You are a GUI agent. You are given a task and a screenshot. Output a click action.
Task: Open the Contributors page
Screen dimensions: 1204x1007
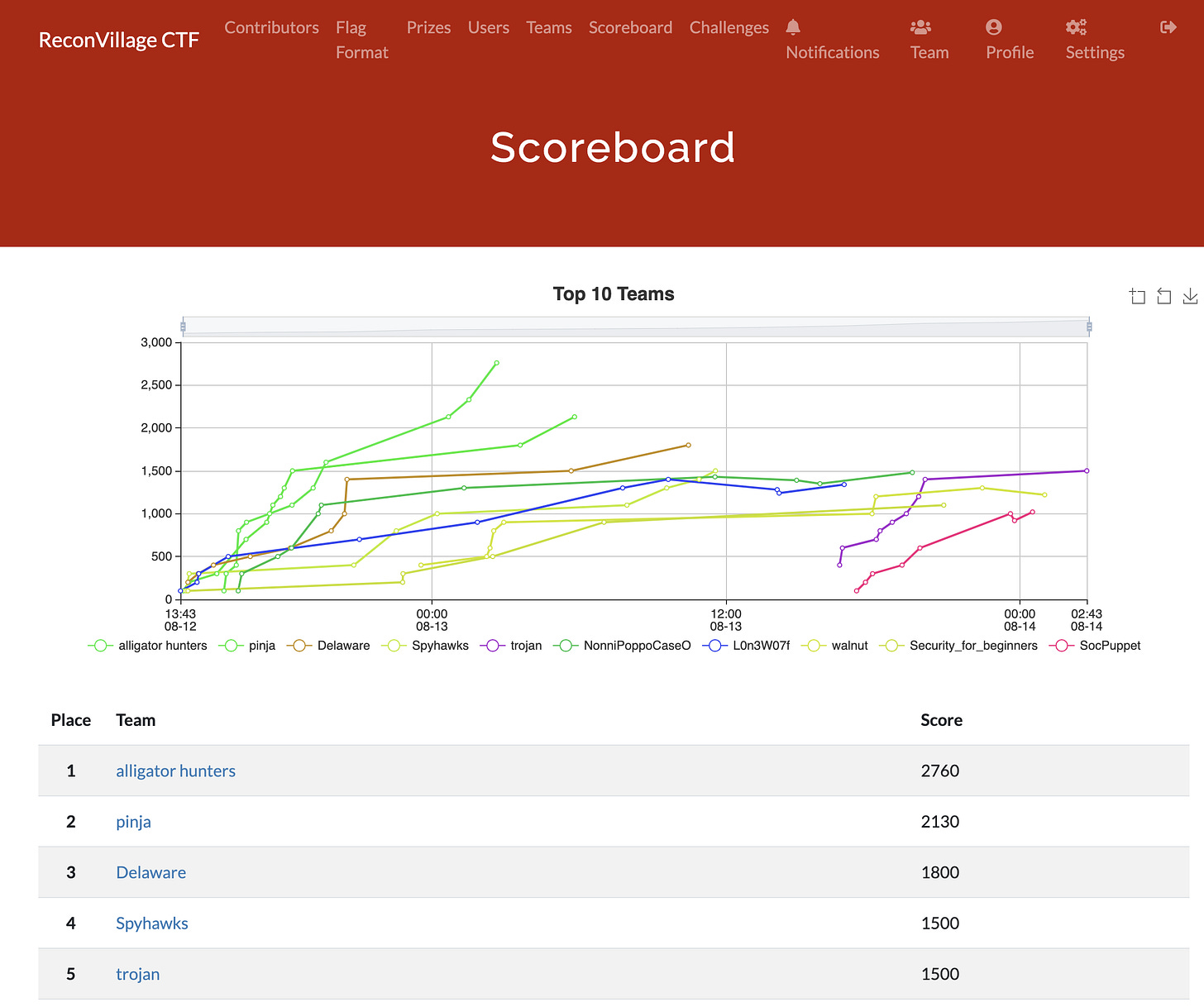coord(271,27)
